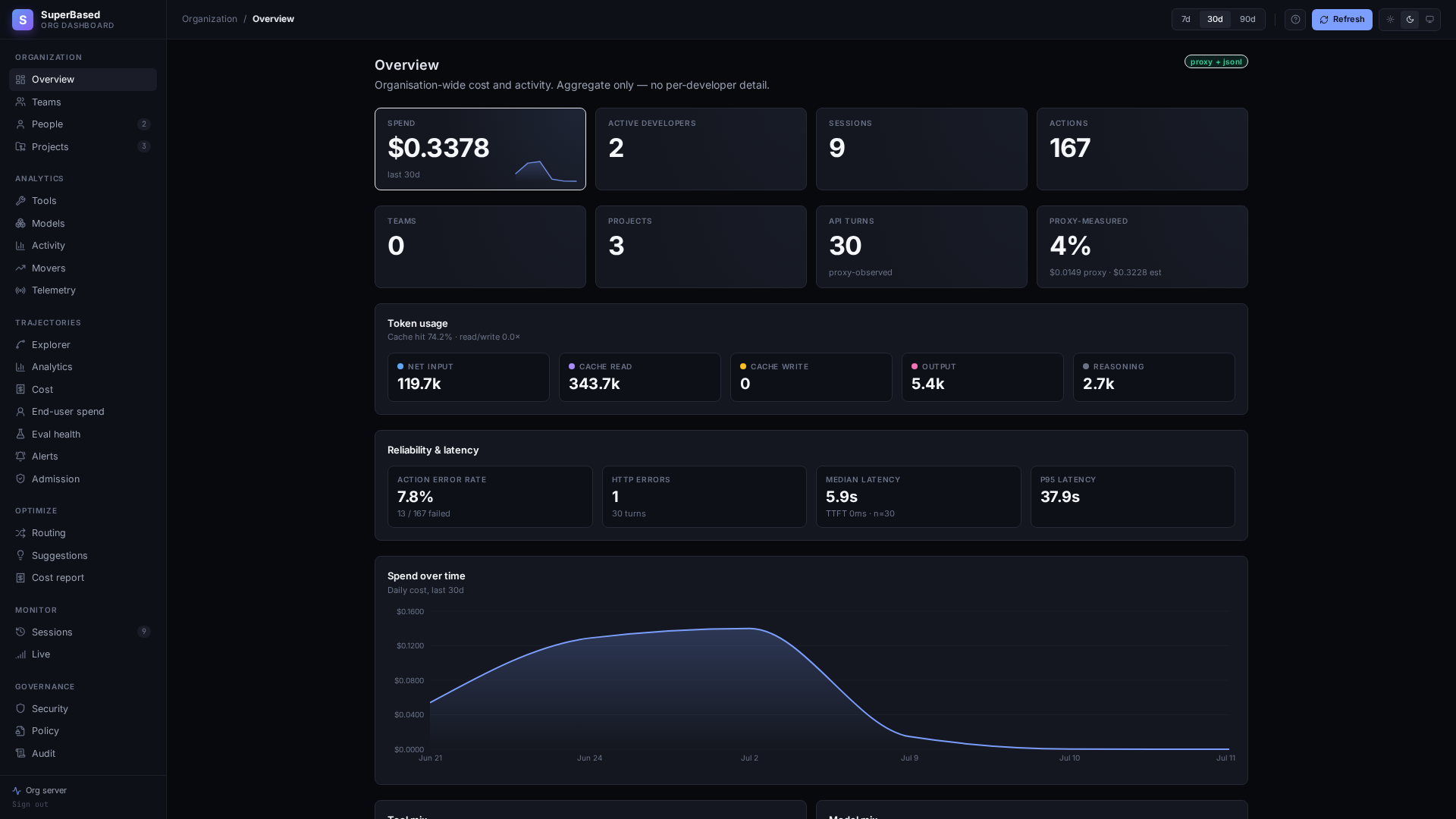
Task: Switch to system theme monitor icon
Action: 1429,20
